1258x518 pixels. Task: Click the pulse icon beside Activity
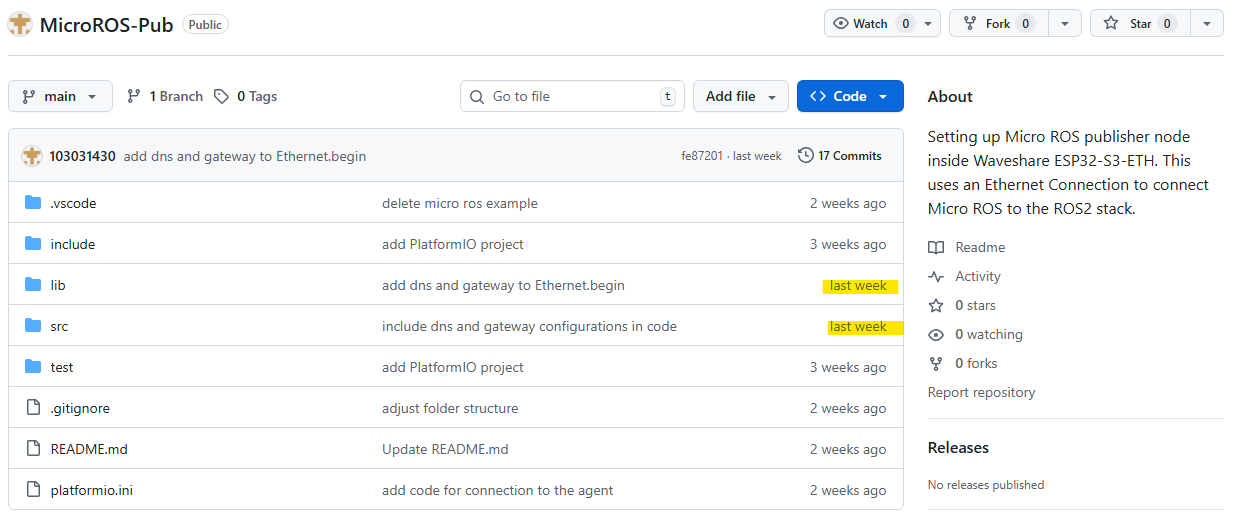click(x=936, y=277)
